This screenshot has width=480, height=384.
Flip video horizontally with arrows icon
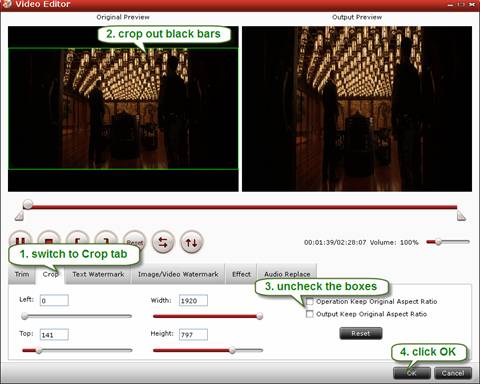pos(163,242)
